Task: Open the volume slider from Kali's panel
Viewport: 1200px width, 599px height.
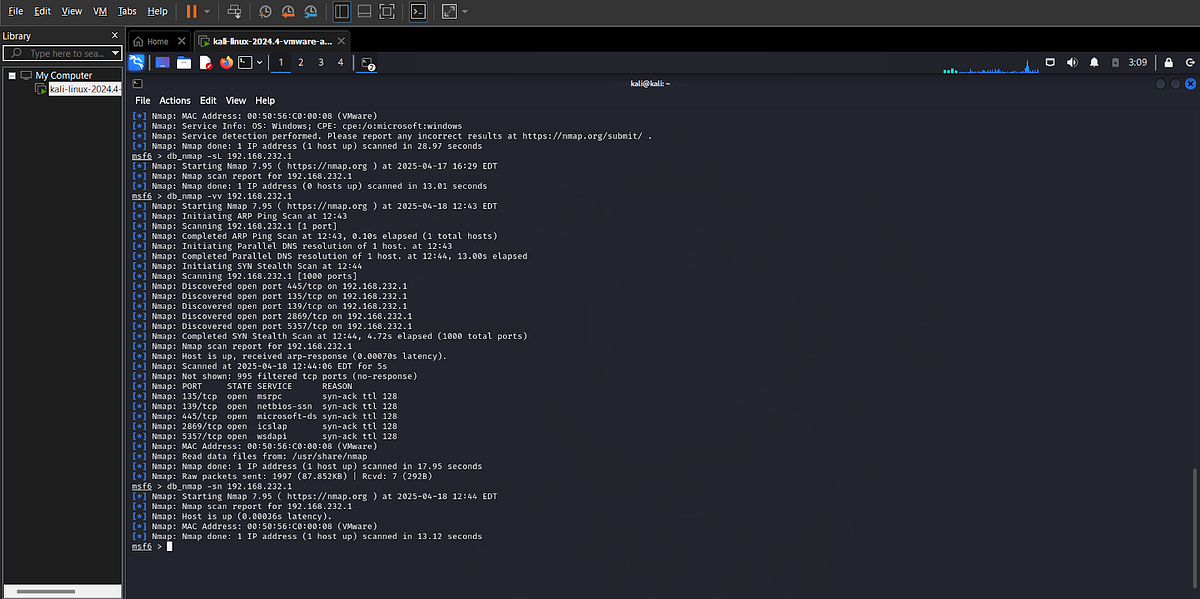Action: click(x=1072, y=62)
